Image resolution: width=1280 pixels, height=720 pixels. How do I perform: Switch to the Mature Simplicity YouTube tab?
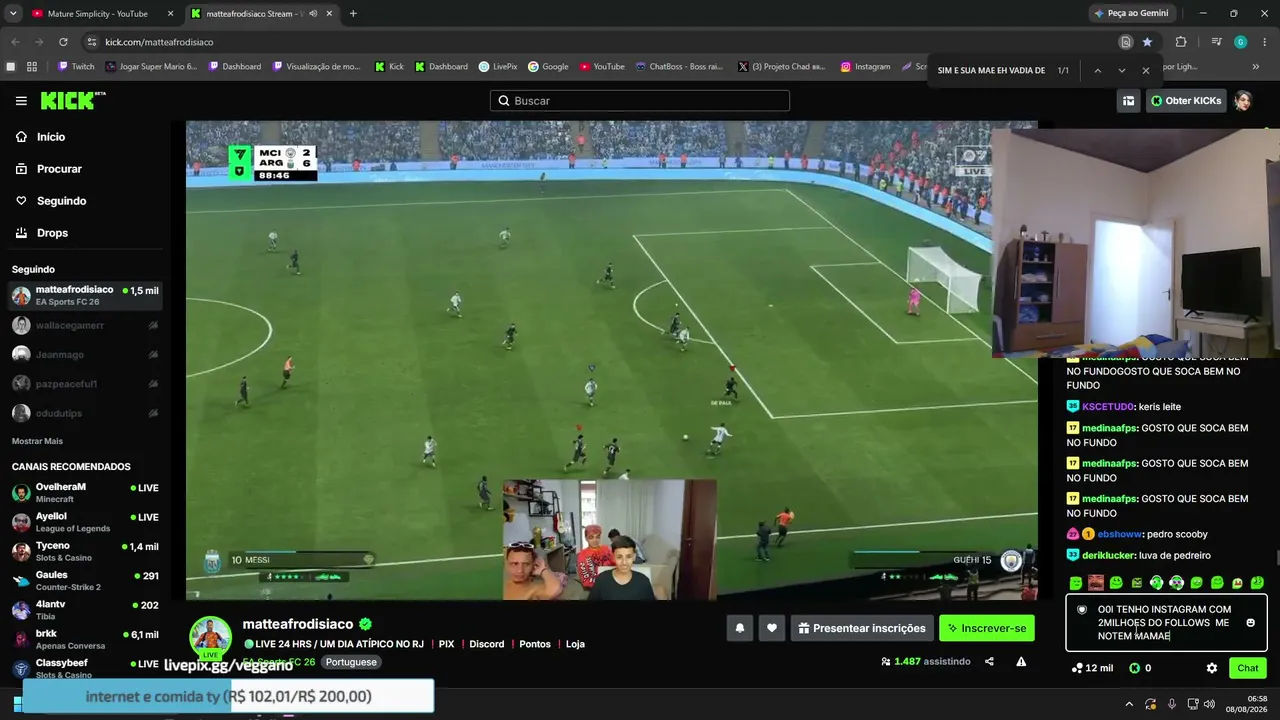(97, 14)
